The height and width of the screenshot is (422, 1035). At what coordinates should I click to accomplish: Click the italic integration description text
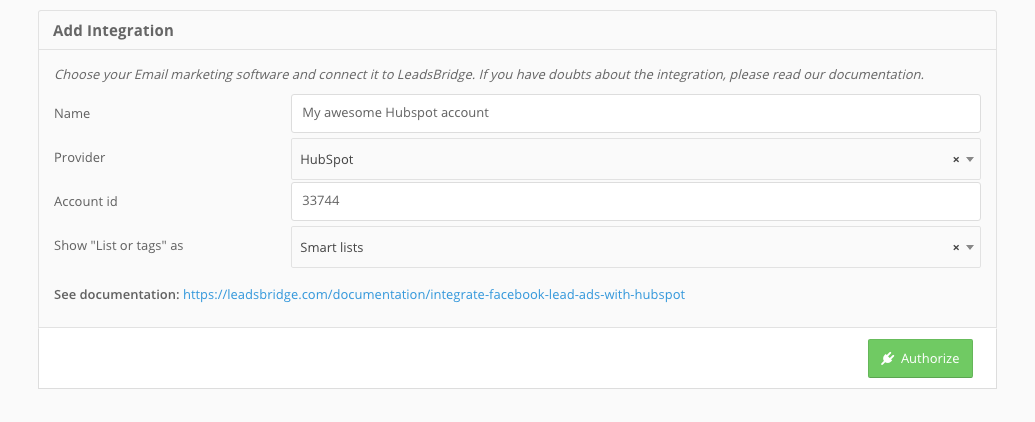tap(489, 75)
